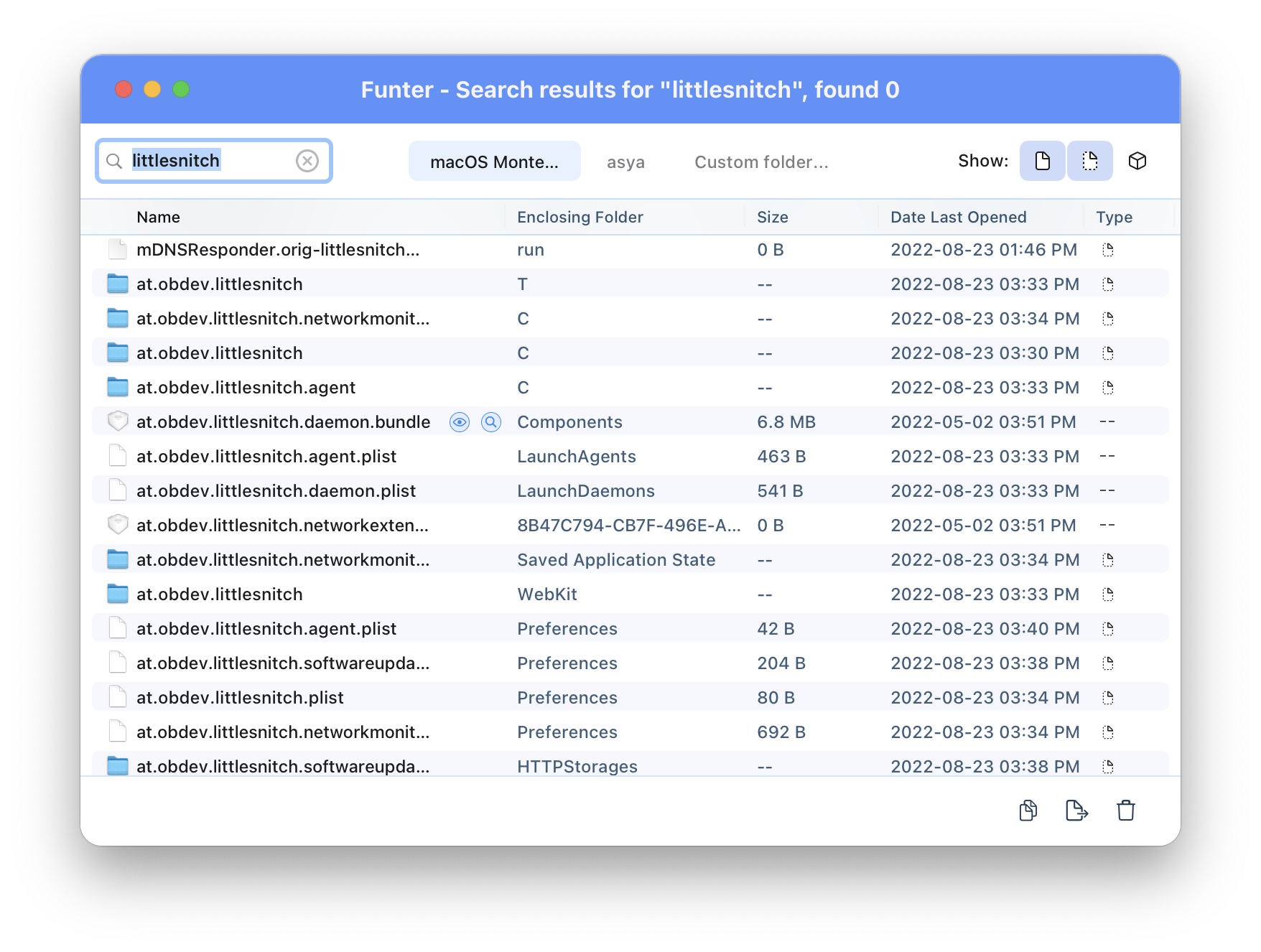1261x952 pixels.
Task: Sort by Name column header
Action: tap(158, 217)
